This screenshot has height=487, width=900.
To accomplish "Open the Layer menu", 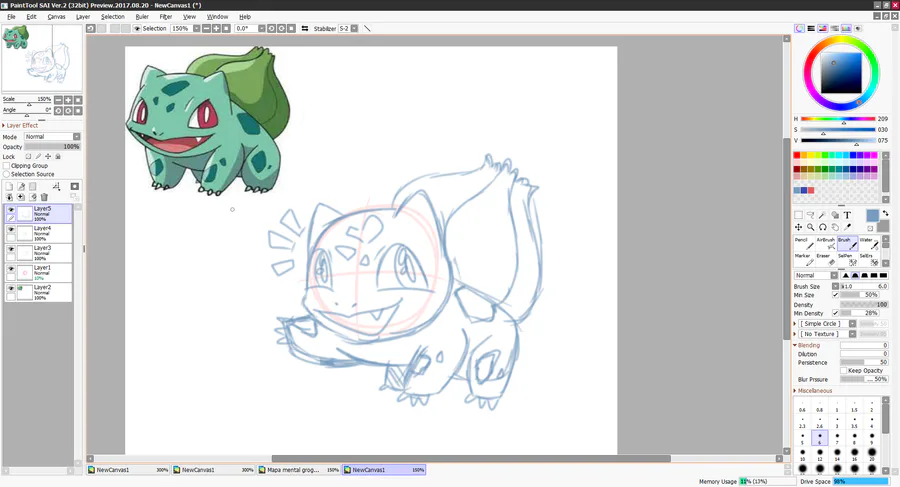I will tap(83, 17).
